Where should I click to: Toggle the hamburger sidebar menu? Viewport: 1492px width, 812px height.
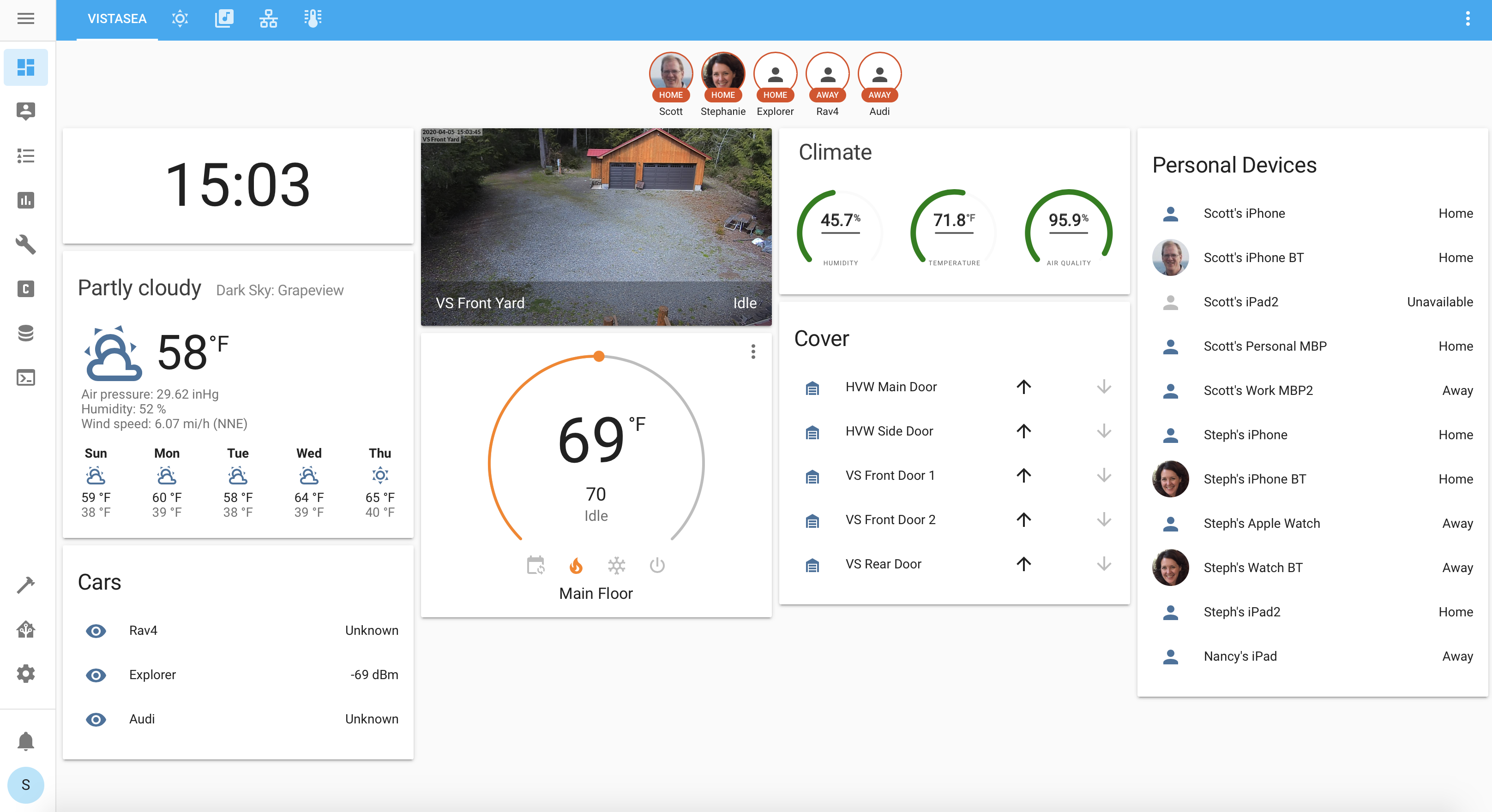pyautogui.click(x=25, y=18)
